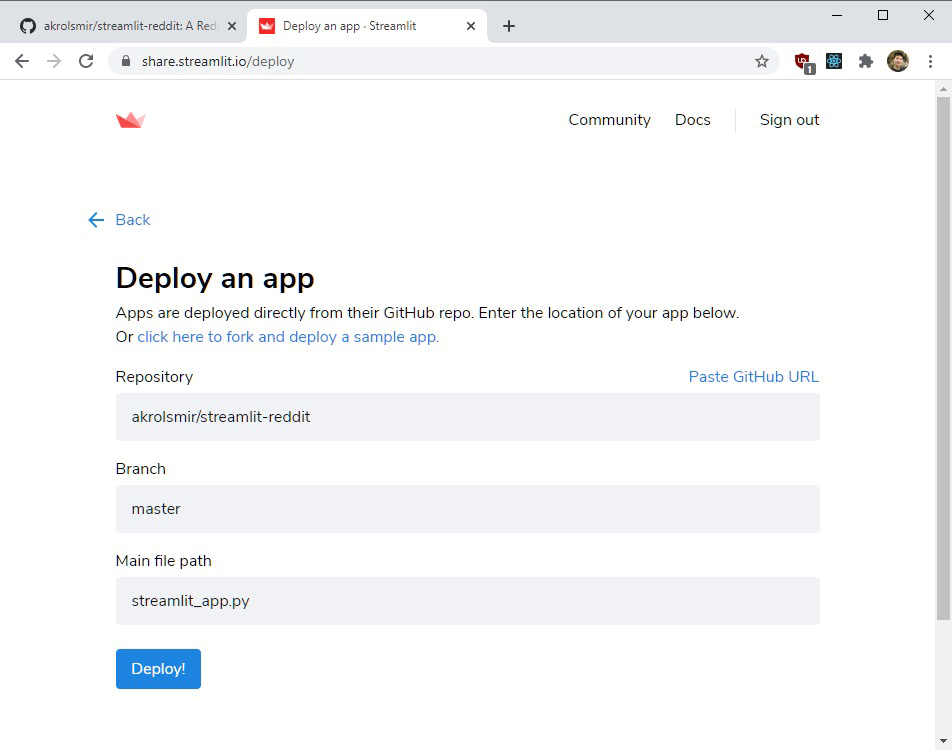Select the Deploy an app Streamlit tab
Image resolution: width=952 pixels, height=750 pixels.
tap(367, 26)
